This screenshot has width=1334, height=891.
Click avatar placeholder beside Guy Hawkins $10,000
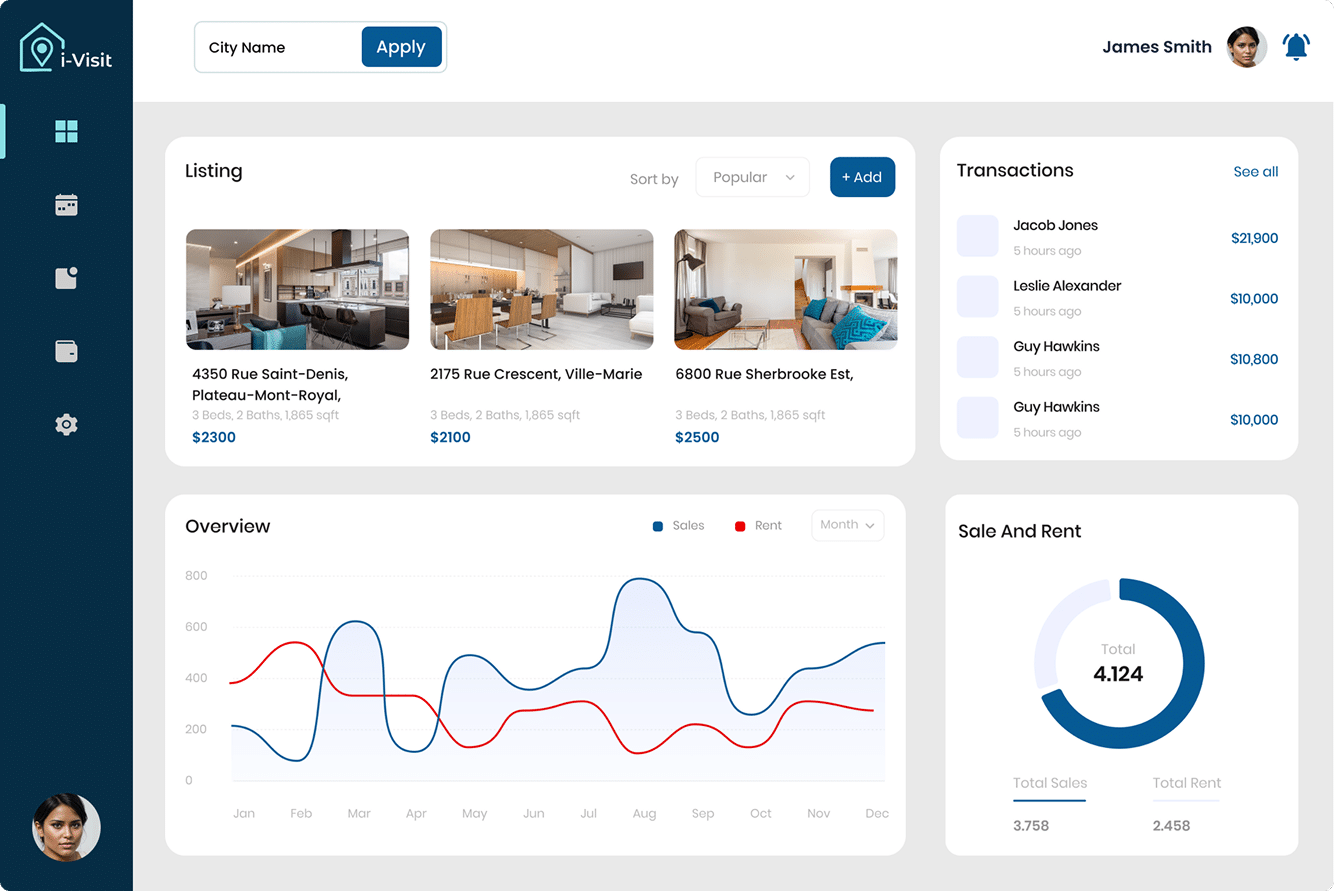(978, 418)
